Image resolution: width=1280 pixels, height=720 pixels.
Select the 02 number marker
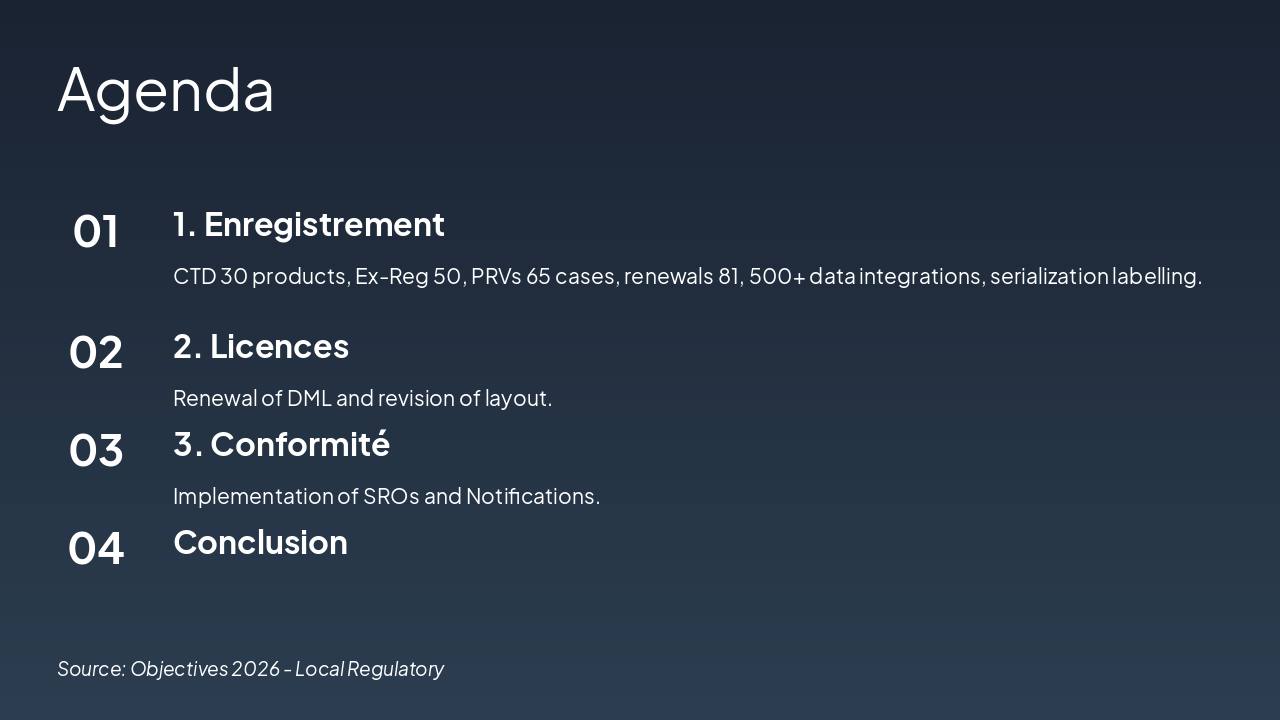point(96,353)
